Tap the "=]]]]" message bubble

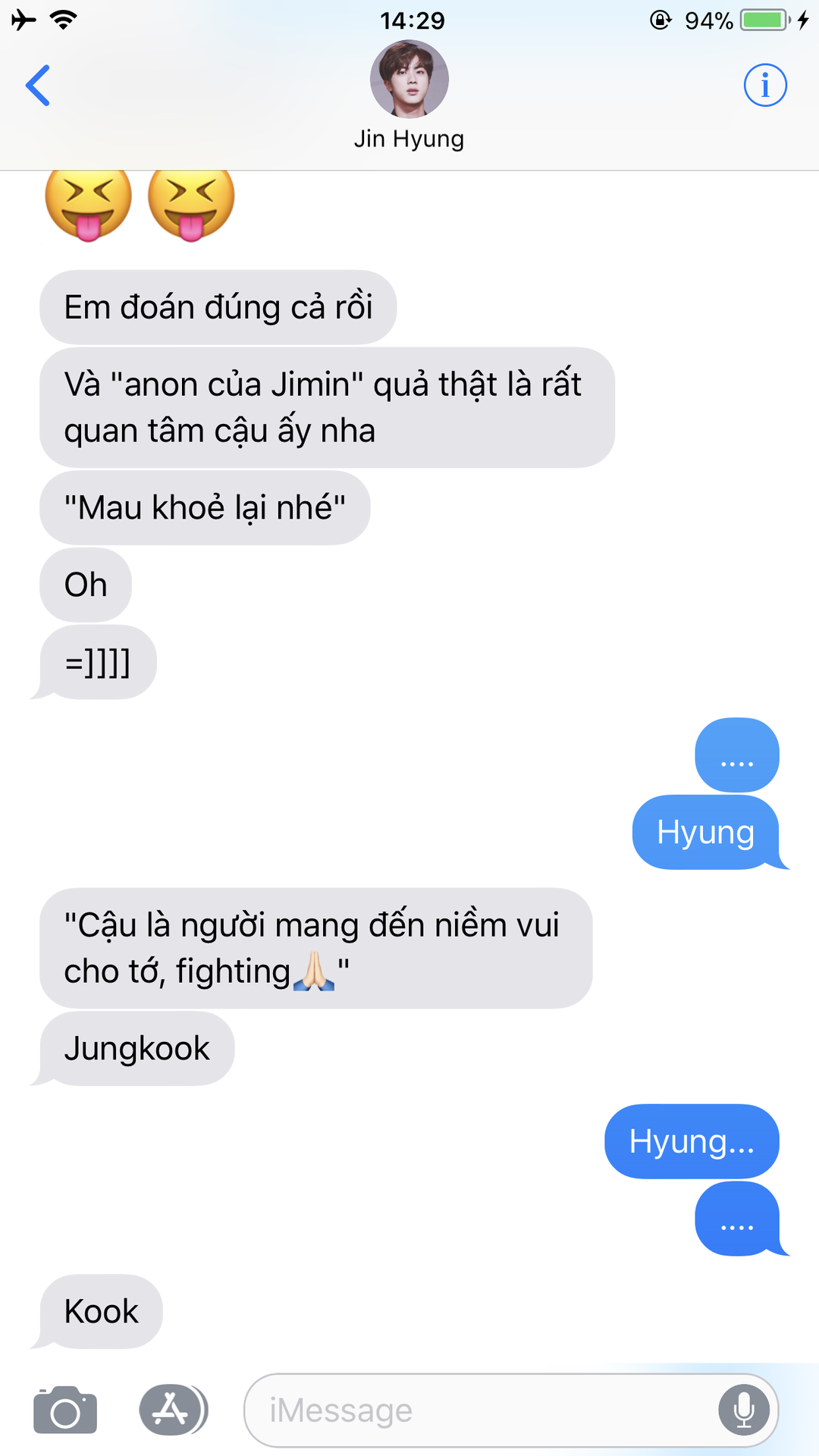(98, 662)
